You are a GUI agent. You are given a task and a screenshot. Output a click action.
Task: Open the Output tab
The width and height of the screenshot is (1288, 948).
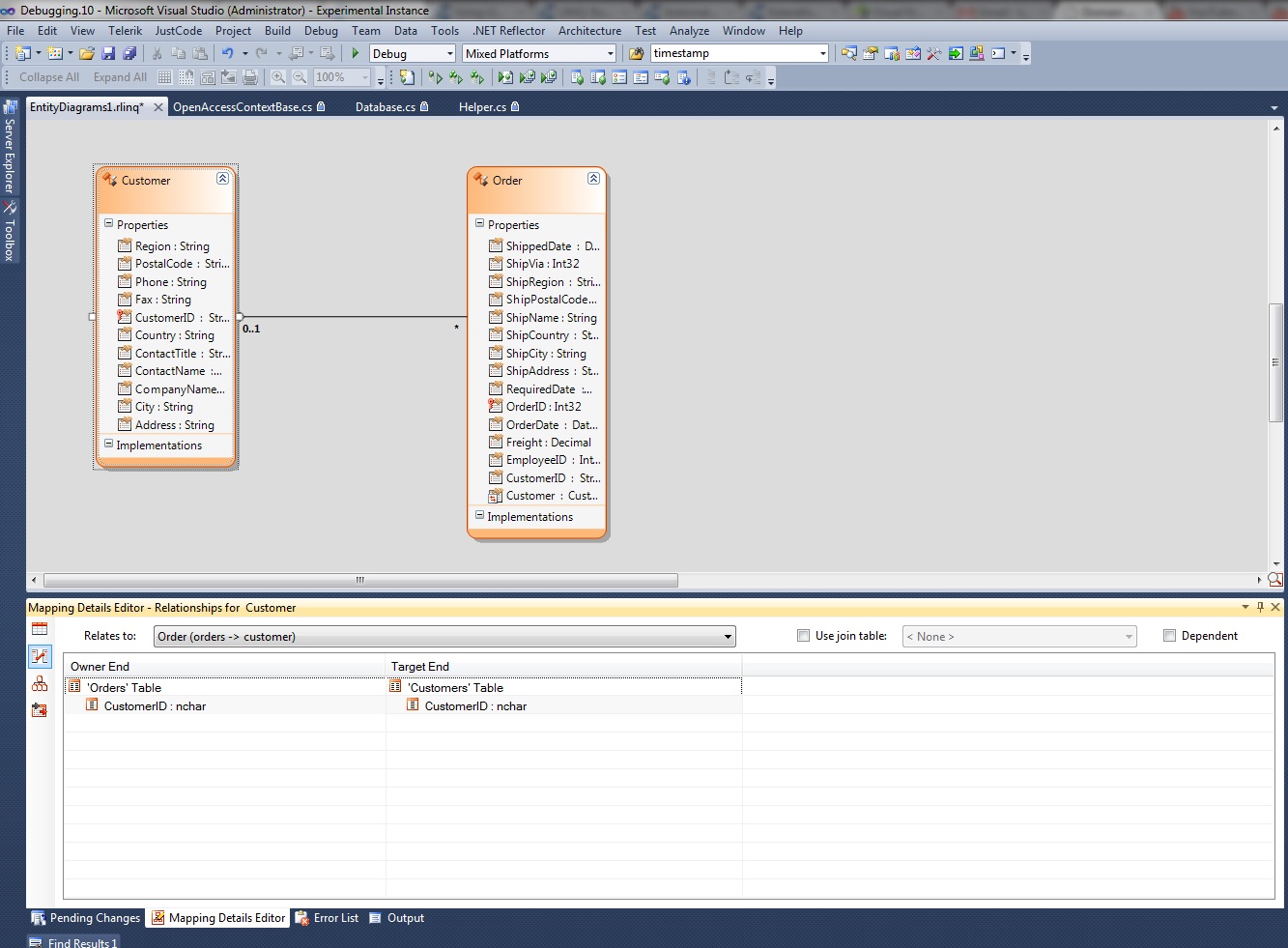(x=396, y=918)
